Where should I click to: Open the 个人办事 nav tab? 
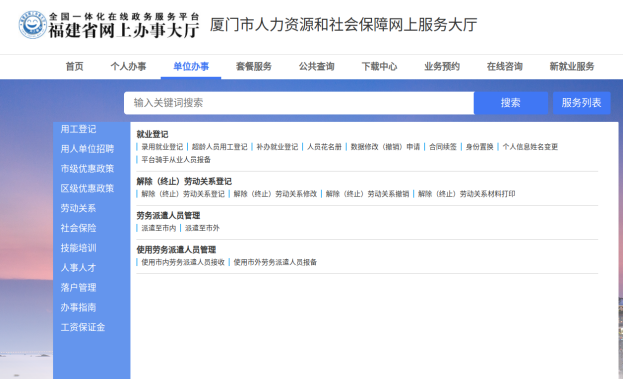[x=128, y=66]
